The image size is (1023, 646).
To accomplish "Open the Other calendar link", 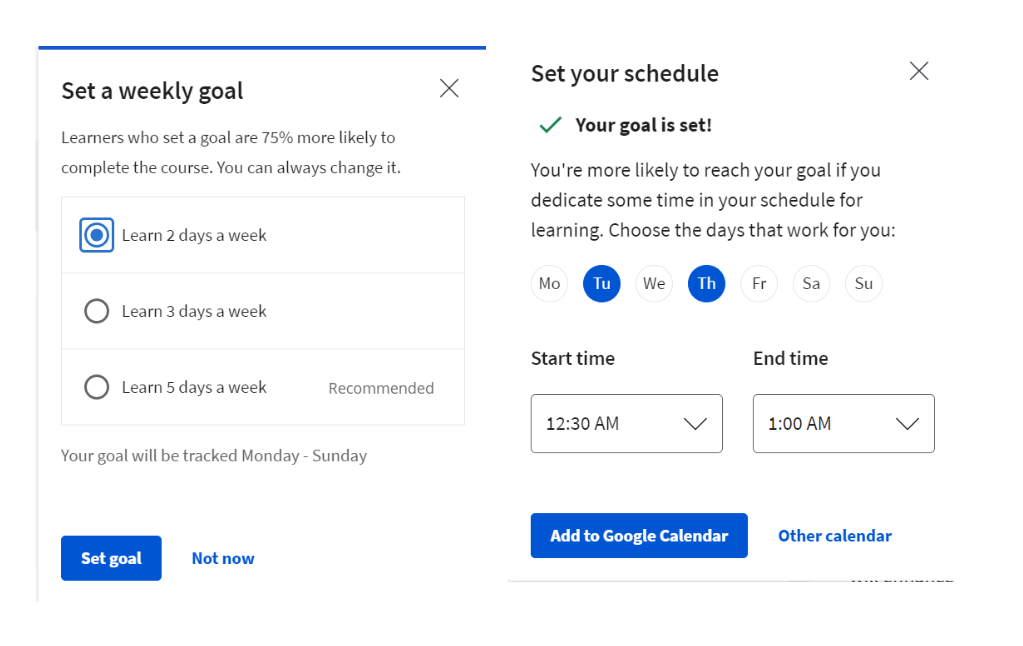I will (x=835, y=536).
